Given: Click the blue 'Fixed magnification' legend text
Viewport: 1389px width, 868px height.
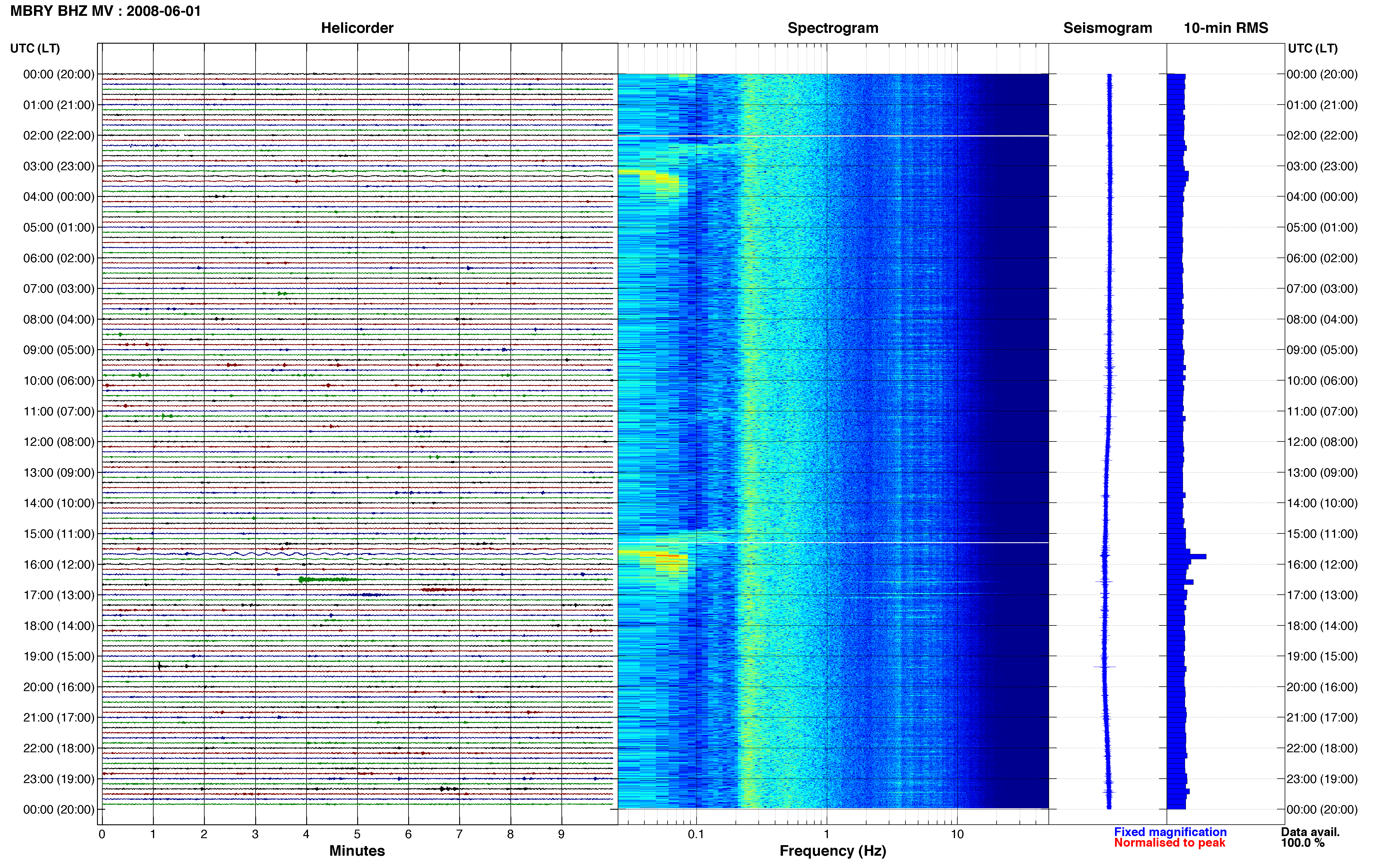Looking at the screenshot, I should [x=1170, y=832].
